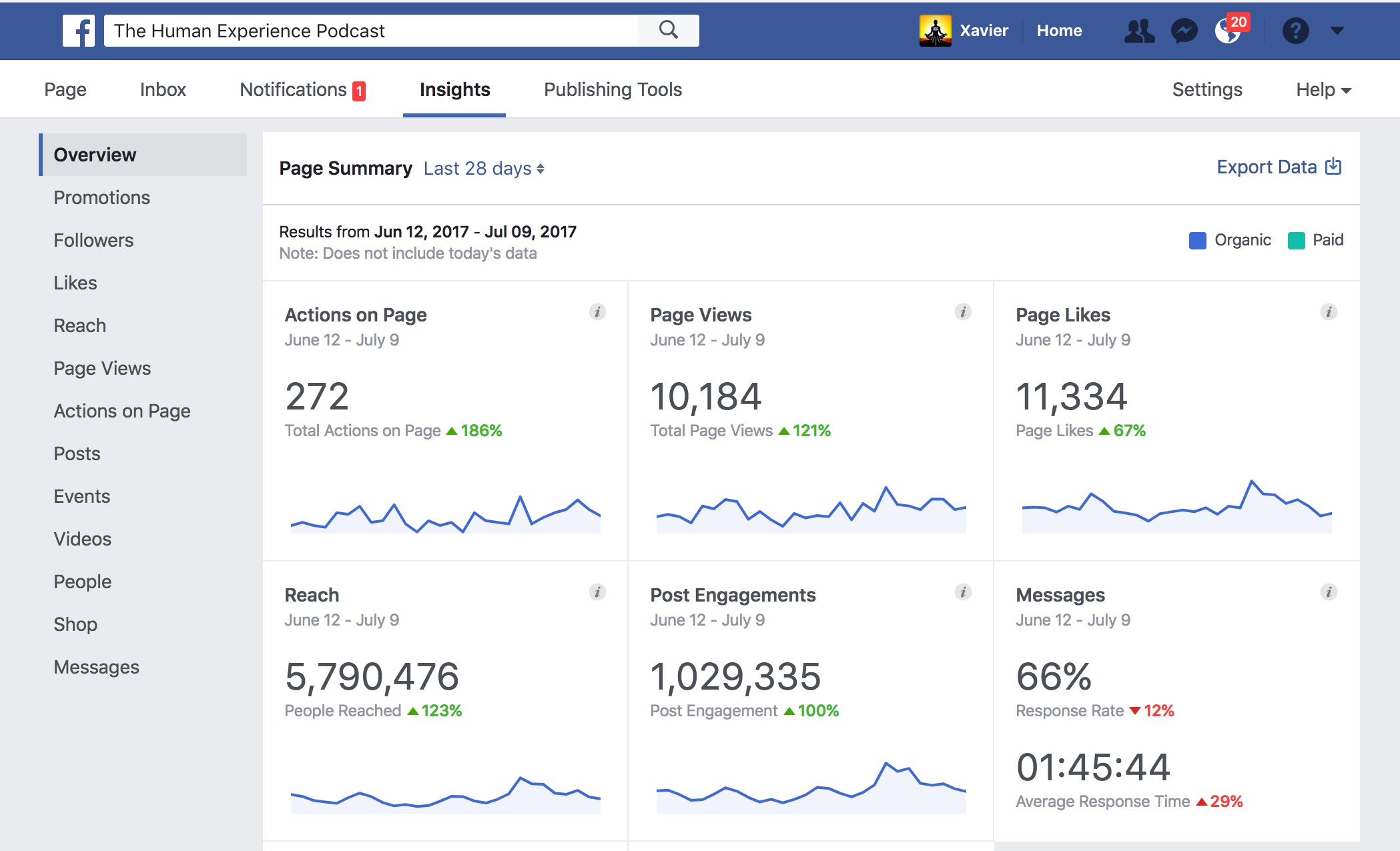Click the info icon on Actions on Page card

click(x=597, y=311)
